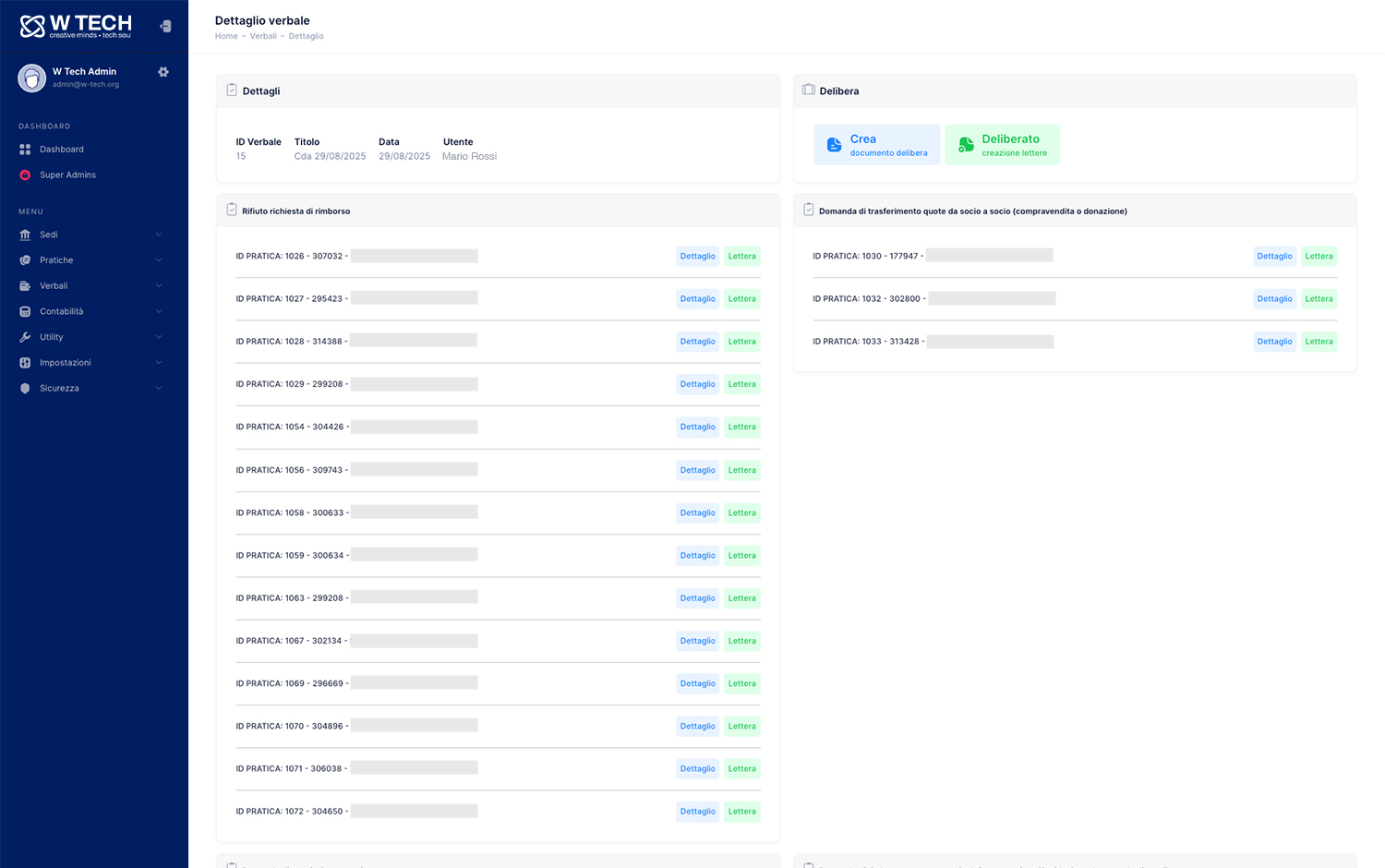Viewport: 1385px width, 868px height.
Task: Click the Sicurezza shield icon
Action: tap(25, 389)
